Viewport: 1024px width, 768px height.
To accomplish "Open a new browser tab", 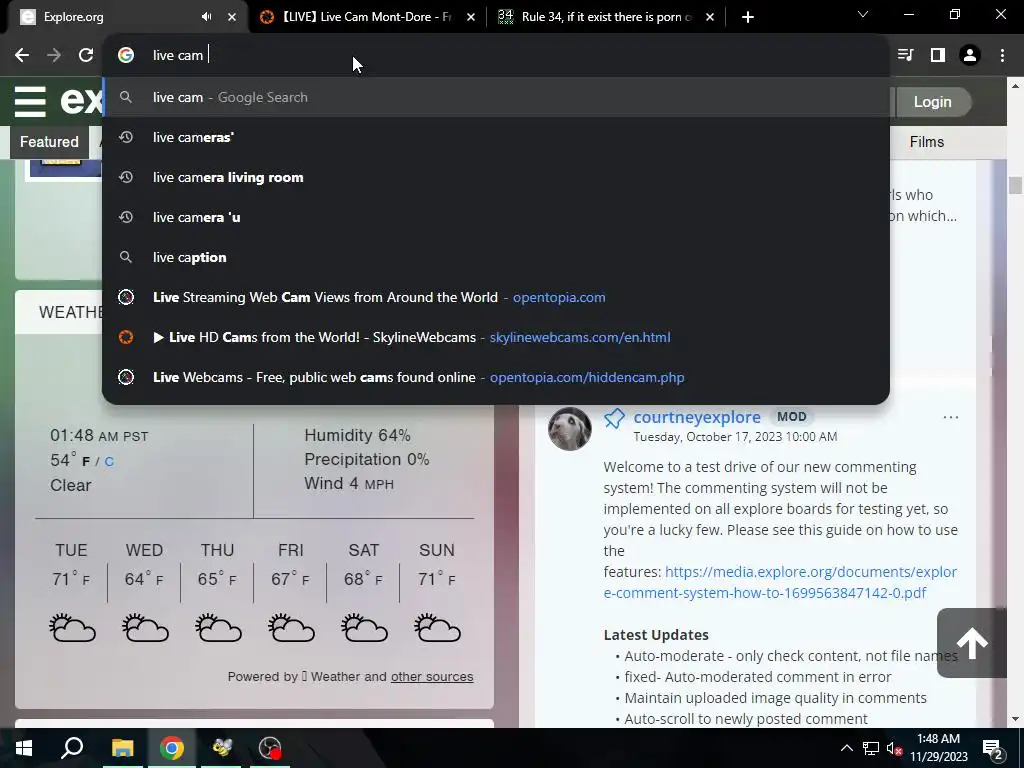I will [748, 17].
